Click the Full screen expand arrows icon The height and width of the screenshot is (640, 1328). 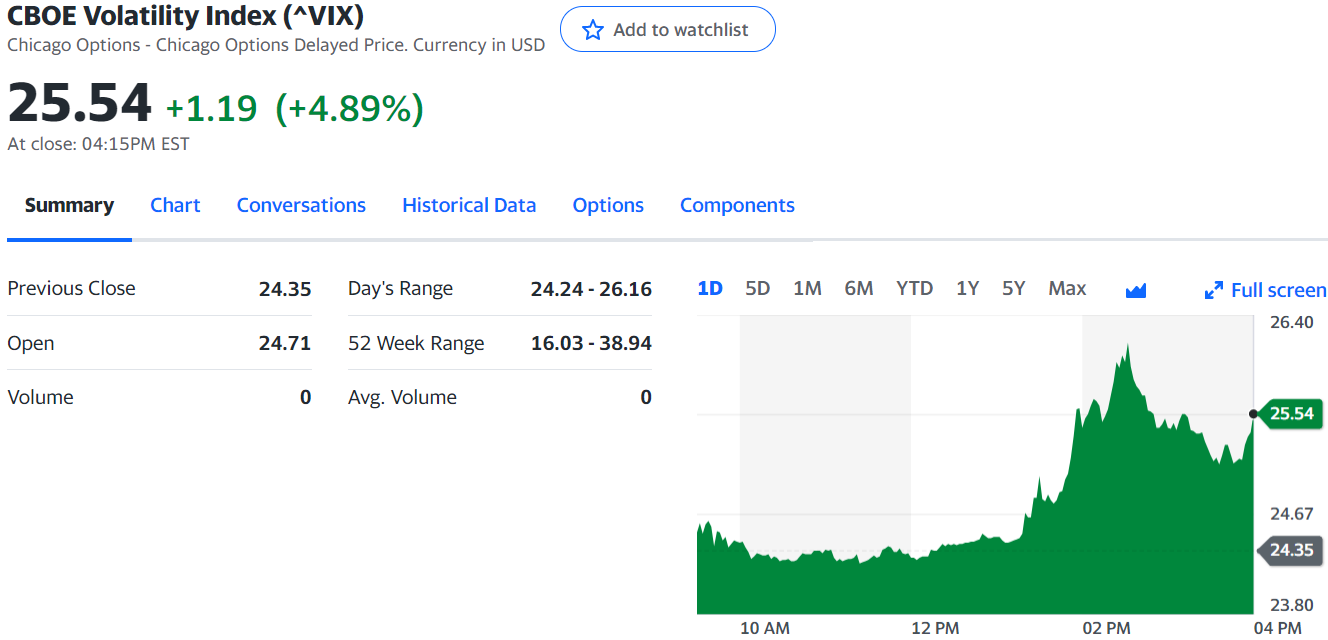tap(1214, 291)
